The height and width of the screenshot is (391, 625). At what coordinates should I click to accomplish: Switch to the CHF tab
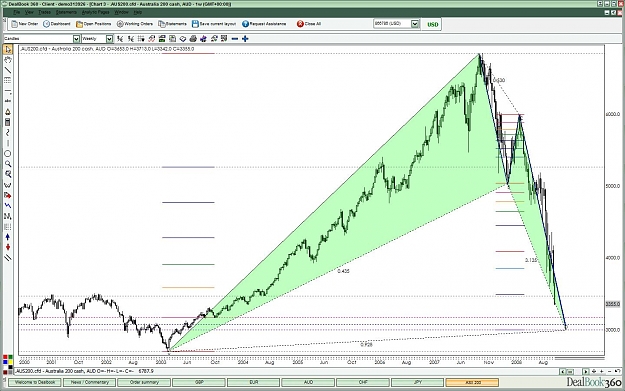(363, 382)
